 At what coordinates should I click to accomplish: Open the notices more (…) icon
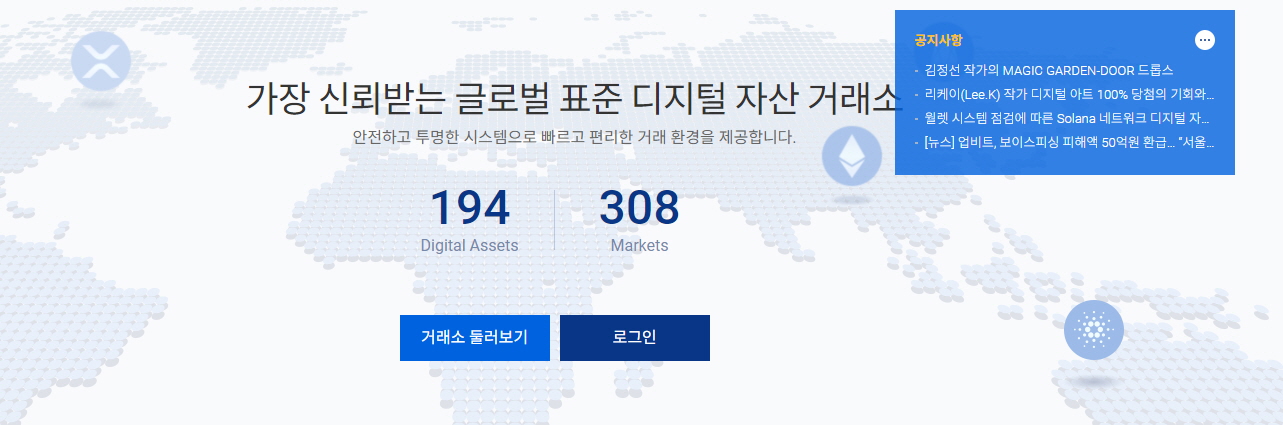(1205, 40)
